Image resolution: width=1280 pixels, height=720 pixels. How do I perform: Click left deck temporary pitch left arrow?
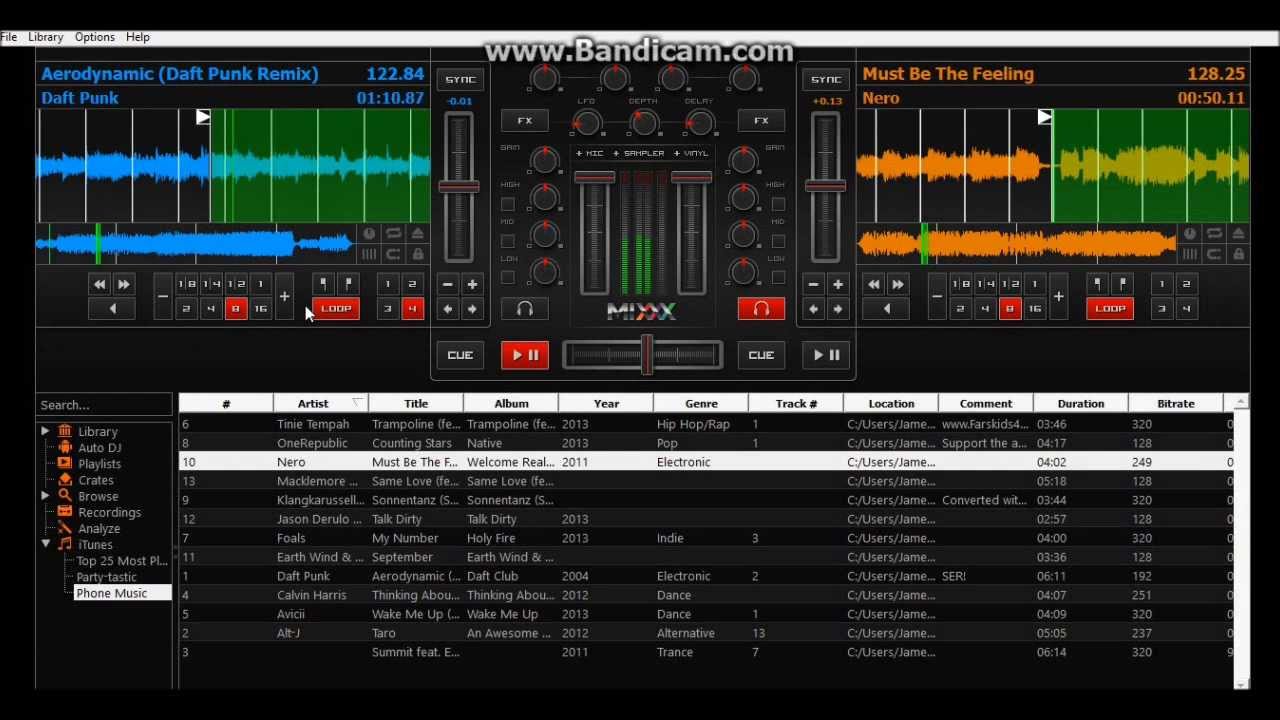pyautogui.click(x=448, y=309)
